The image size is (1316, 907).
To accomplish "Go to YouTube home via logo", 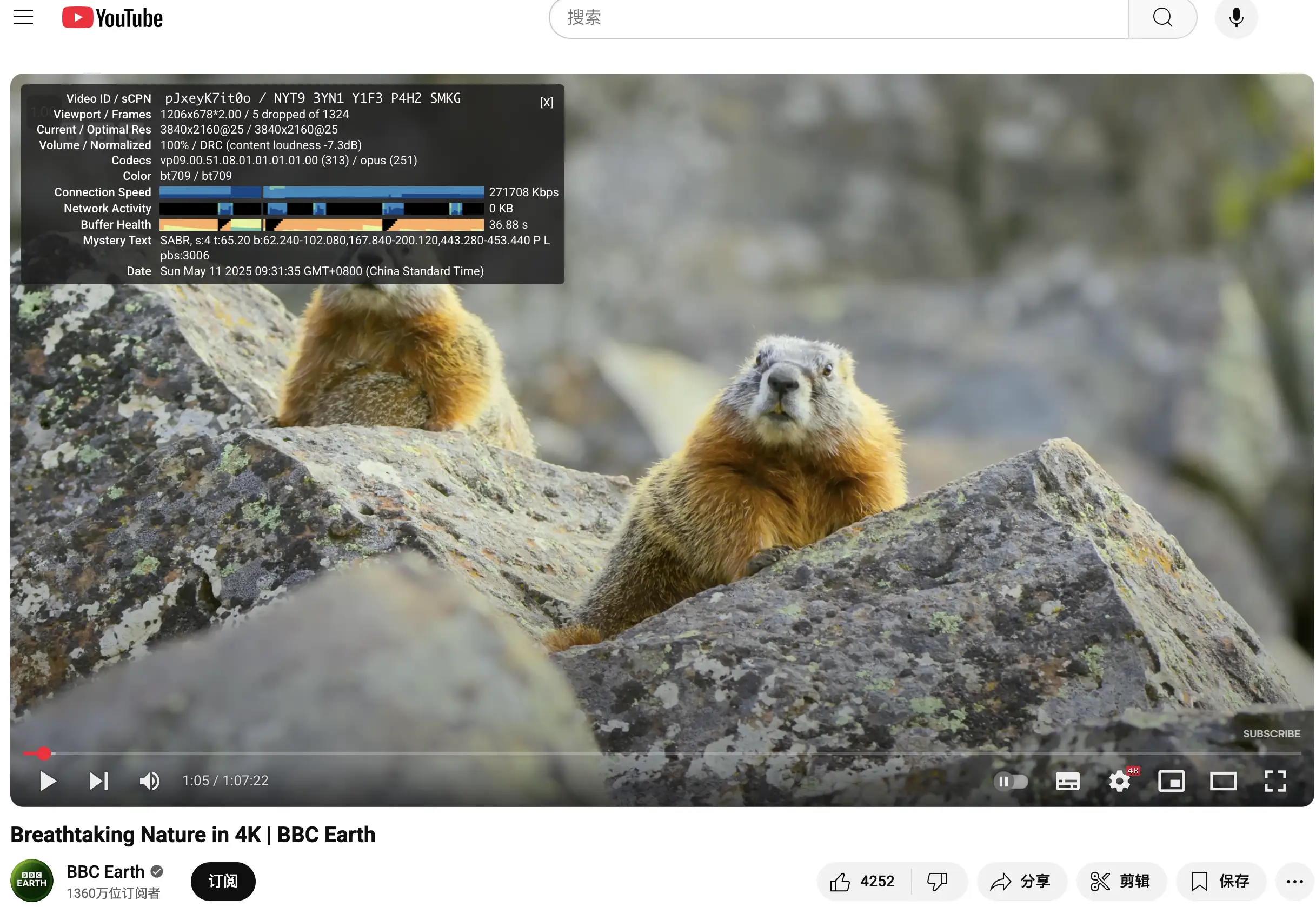I will pyautogui.click(x=112, y=18).
